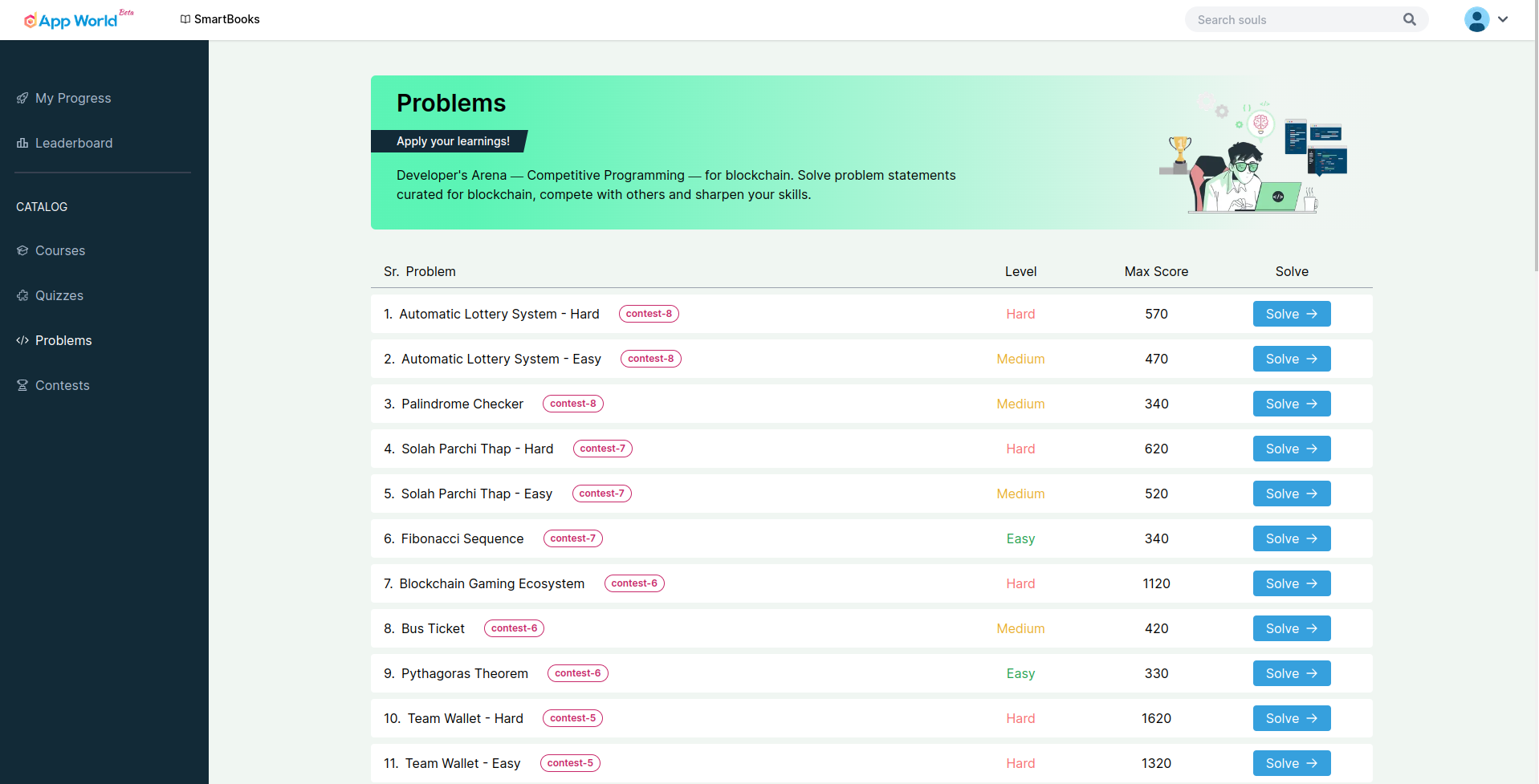Viewport: 1539px width, 784px height.
Task: Click the contest-6 tag beside Bus Ticket
Action: [514, 628]
